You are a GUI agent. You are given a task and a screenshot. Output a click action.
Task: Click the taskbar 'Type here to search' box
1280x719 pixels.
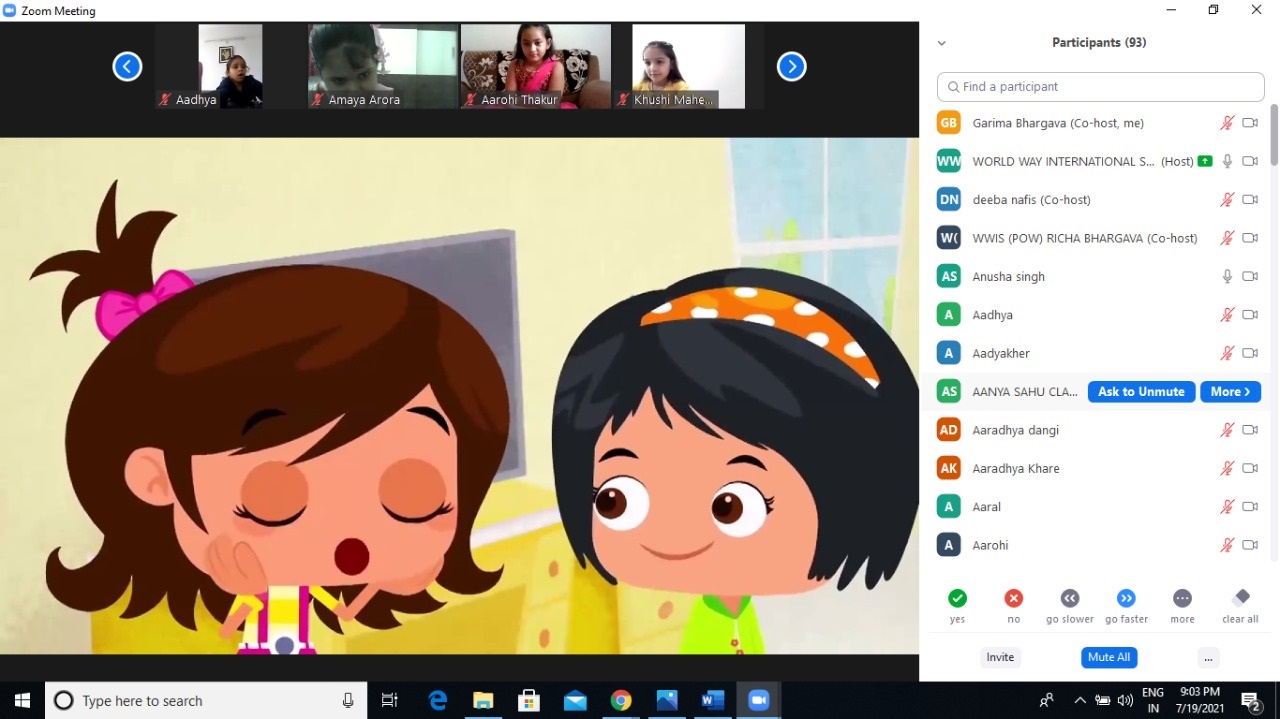click(205, 701)
